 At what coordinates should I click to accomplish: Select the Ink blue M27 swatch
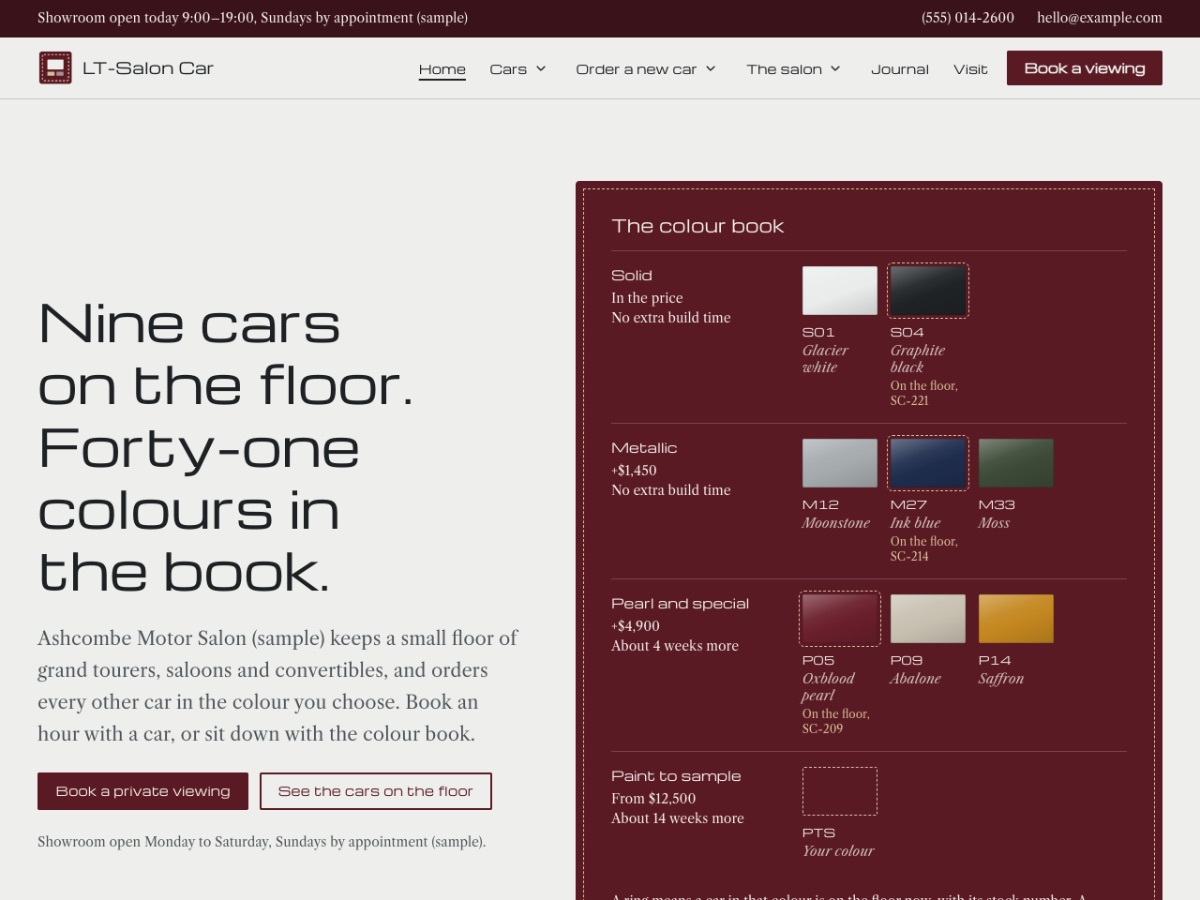(x=928, y=463)
